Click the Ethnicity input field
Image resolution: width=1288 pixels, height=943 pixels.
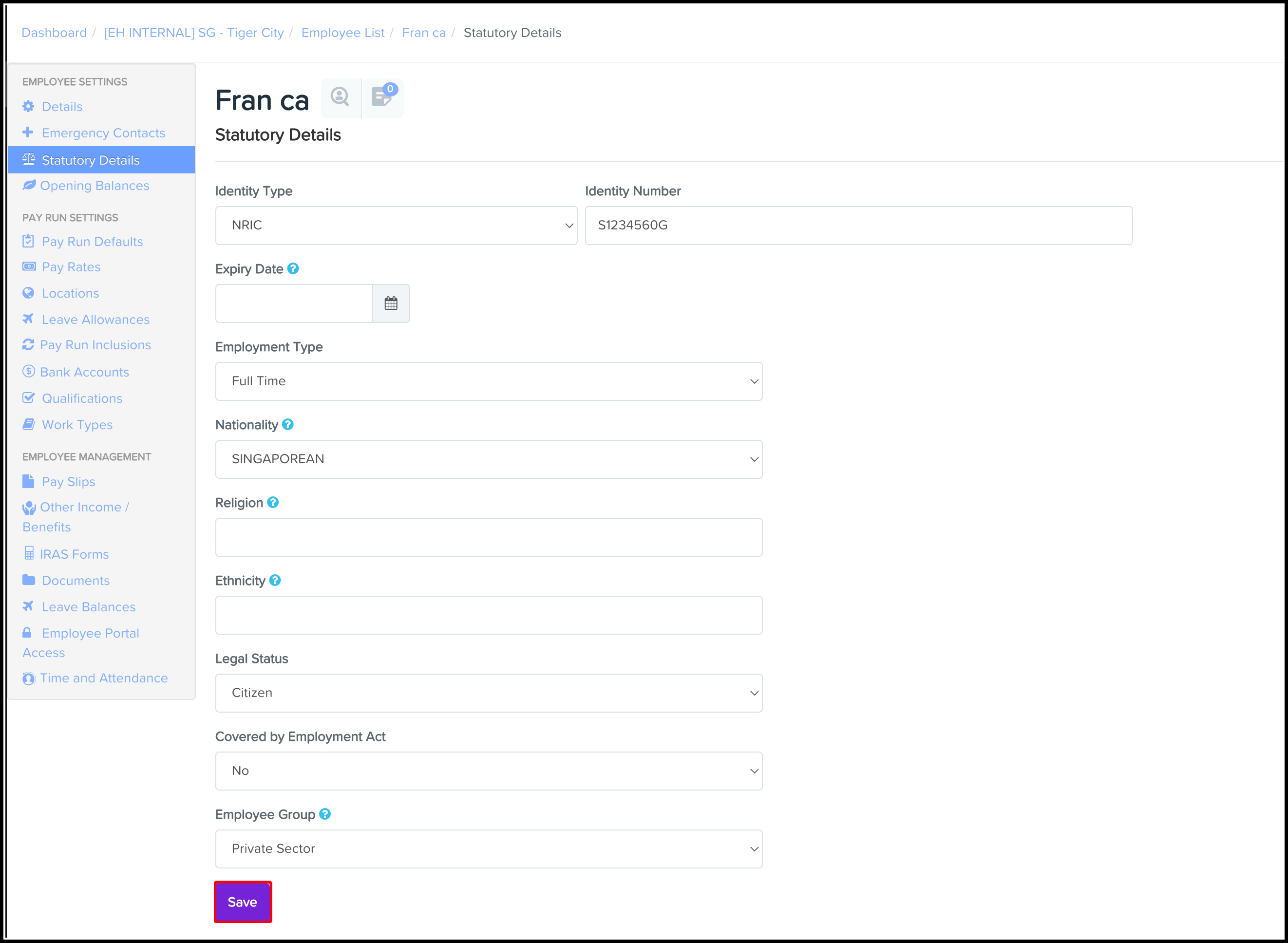coord(489,615)
